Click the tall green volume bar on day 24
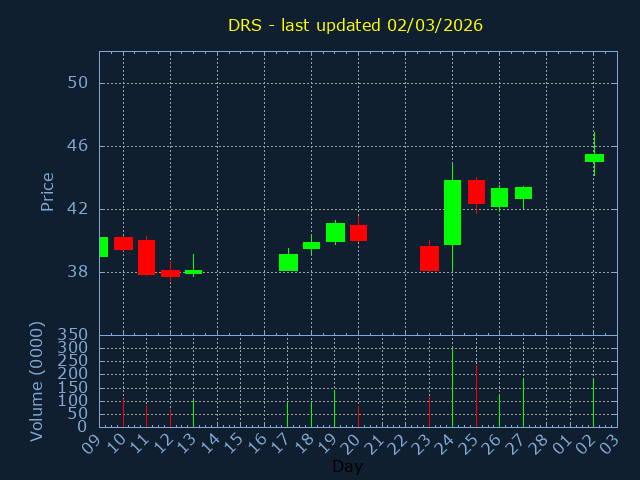This screenshot has width=640, height=480. pos(452,387)
